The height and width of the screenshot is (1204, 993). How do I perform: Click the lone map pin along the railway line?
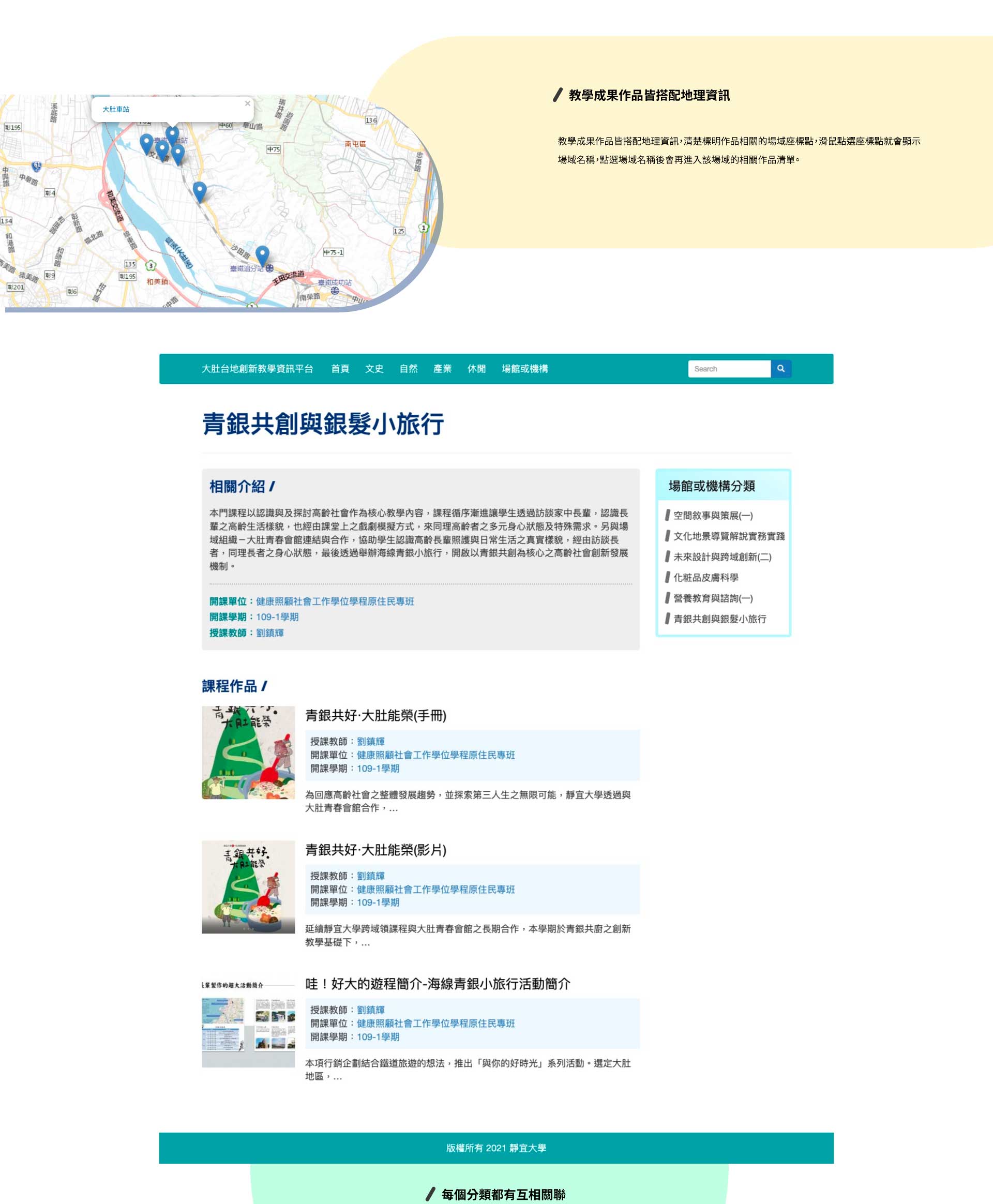pos(199,190)
